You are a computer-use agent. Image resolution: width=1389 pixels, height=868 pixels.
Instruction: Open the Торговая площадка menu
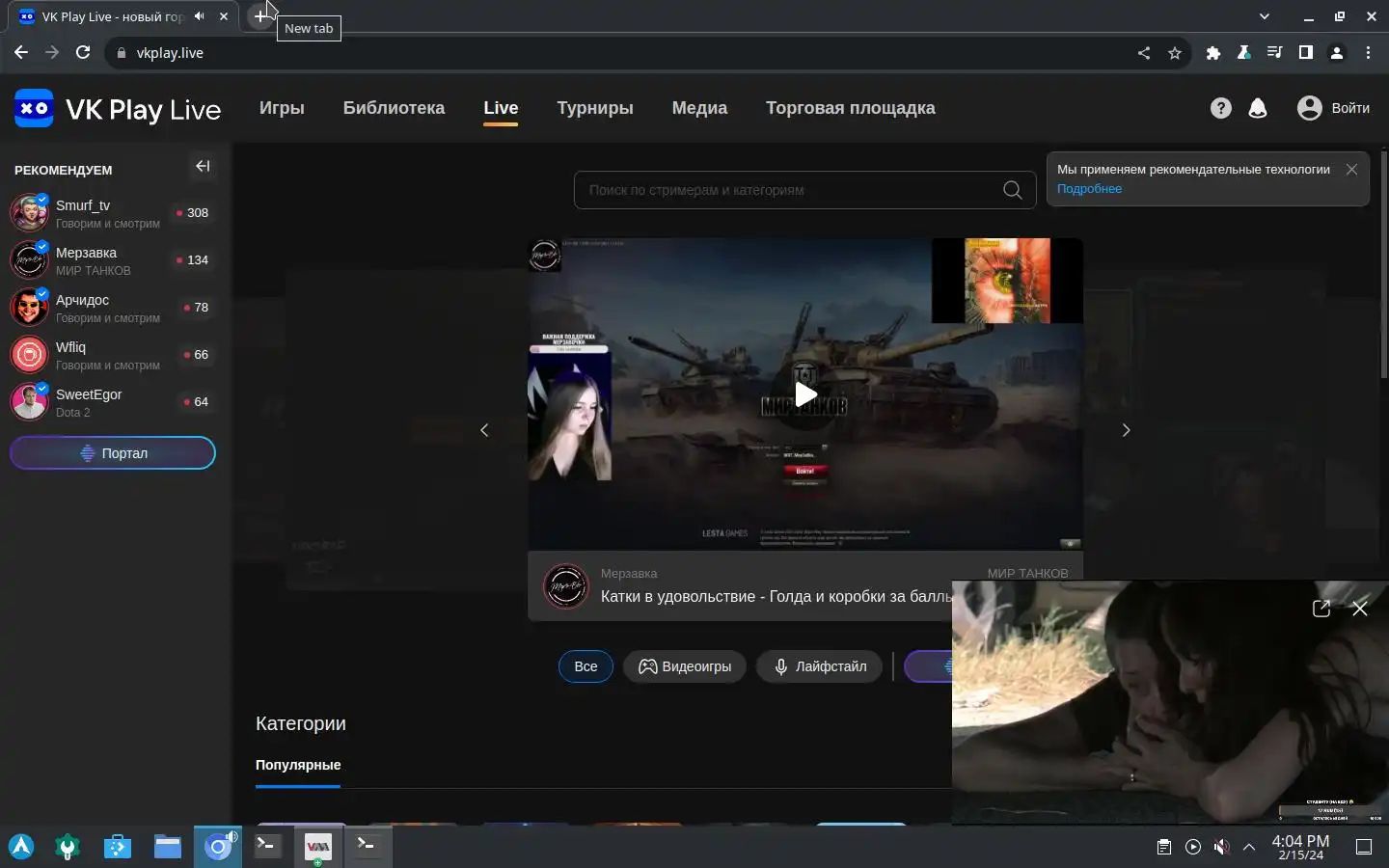[851, 108]
